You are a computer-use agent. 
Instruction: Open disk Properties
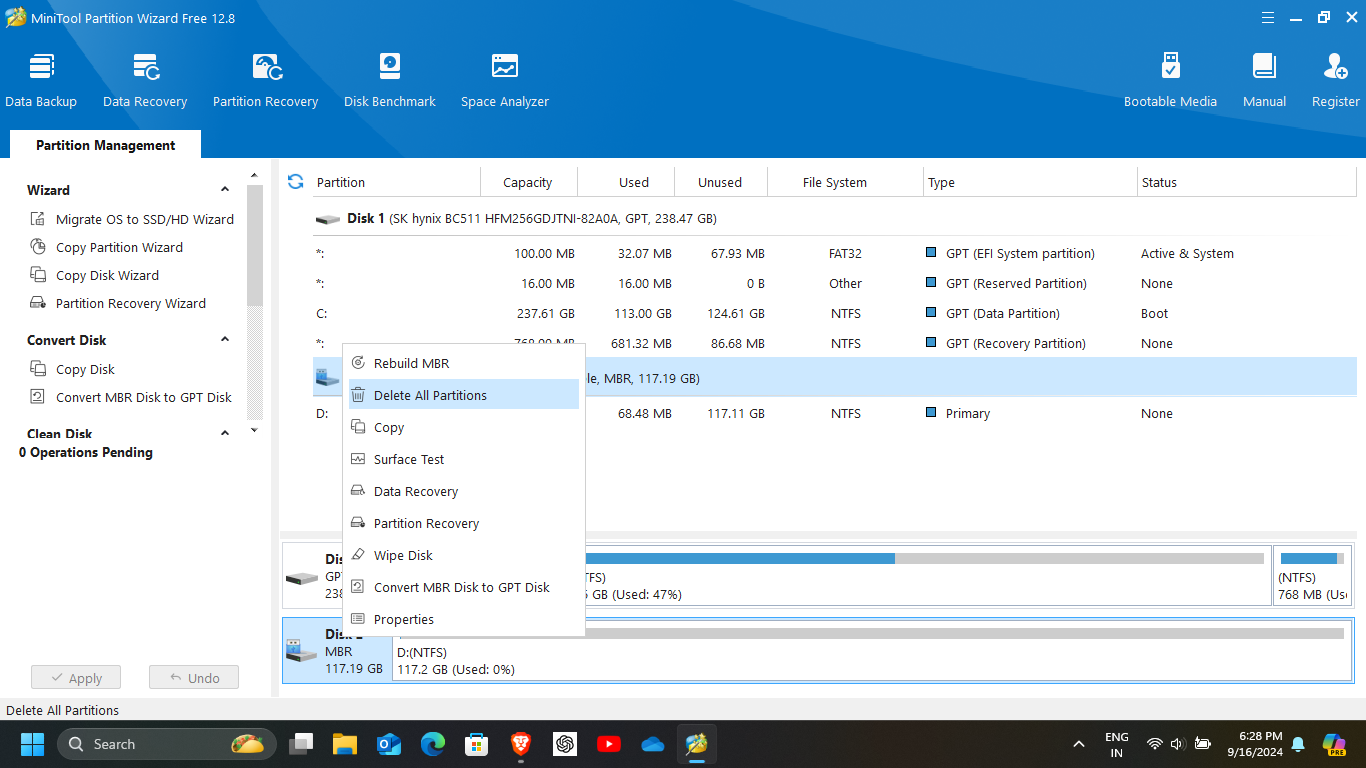pyautogui.click(x=464, y=619)
